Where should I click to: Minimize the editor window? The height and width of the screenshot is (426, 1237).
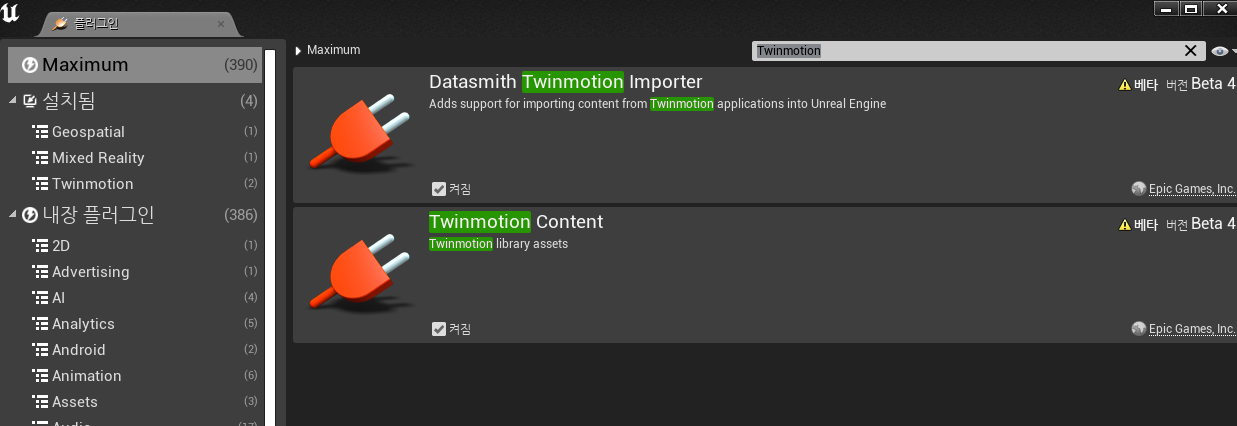(1164, 8)
